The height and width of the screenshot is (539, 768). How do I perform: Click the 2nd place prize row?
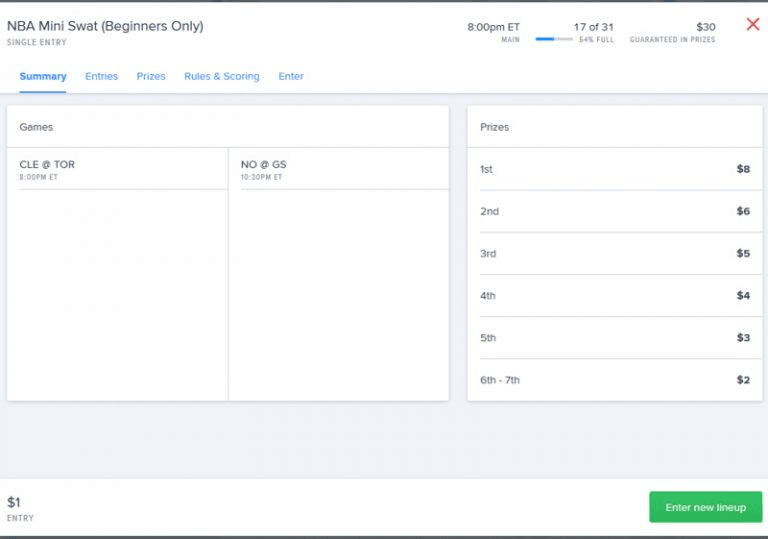614,211
